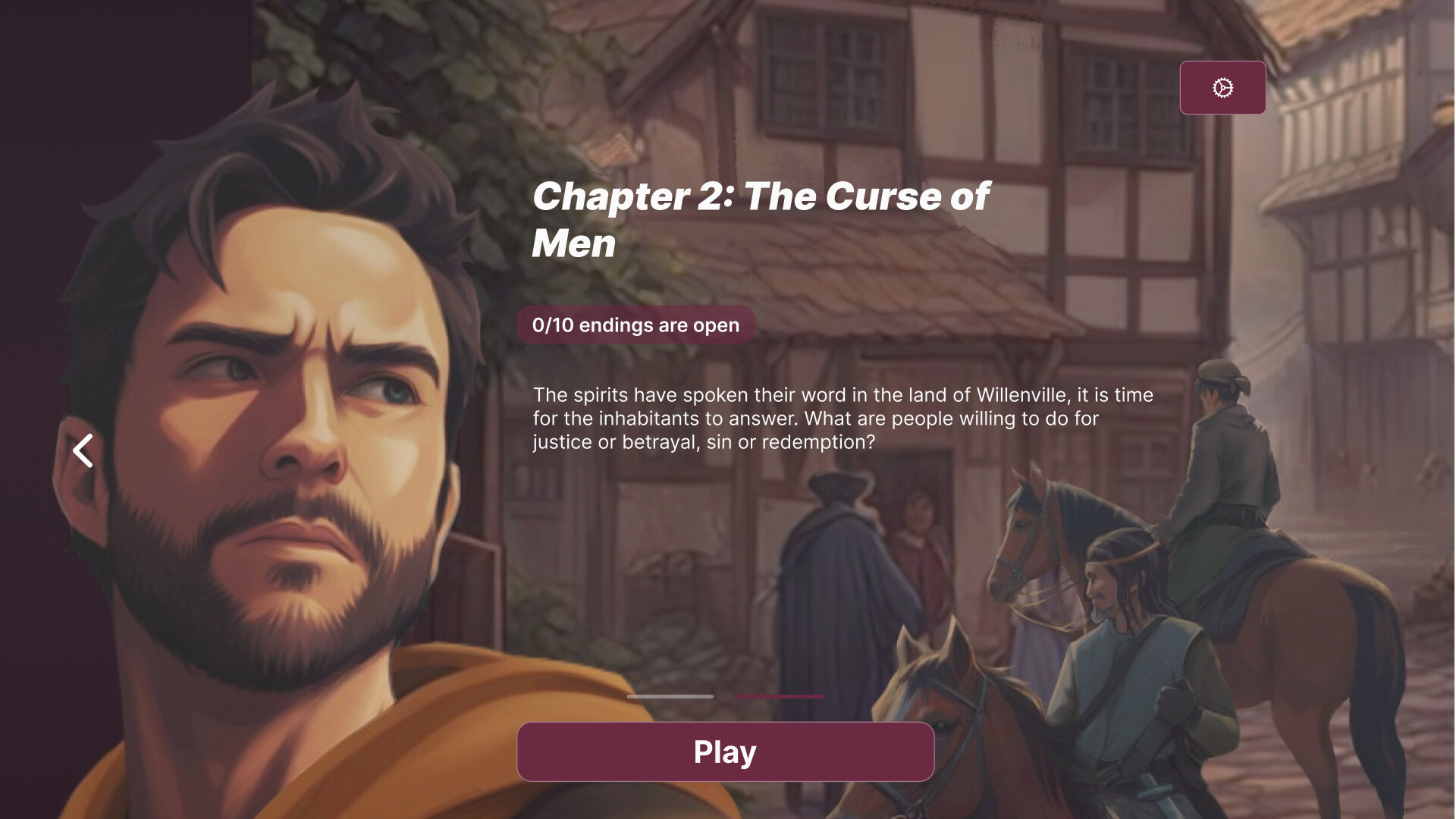This screenshot has width=1456, height=819.
Task: Select the first chapter page indicator bar
Action: coord(670,696)
